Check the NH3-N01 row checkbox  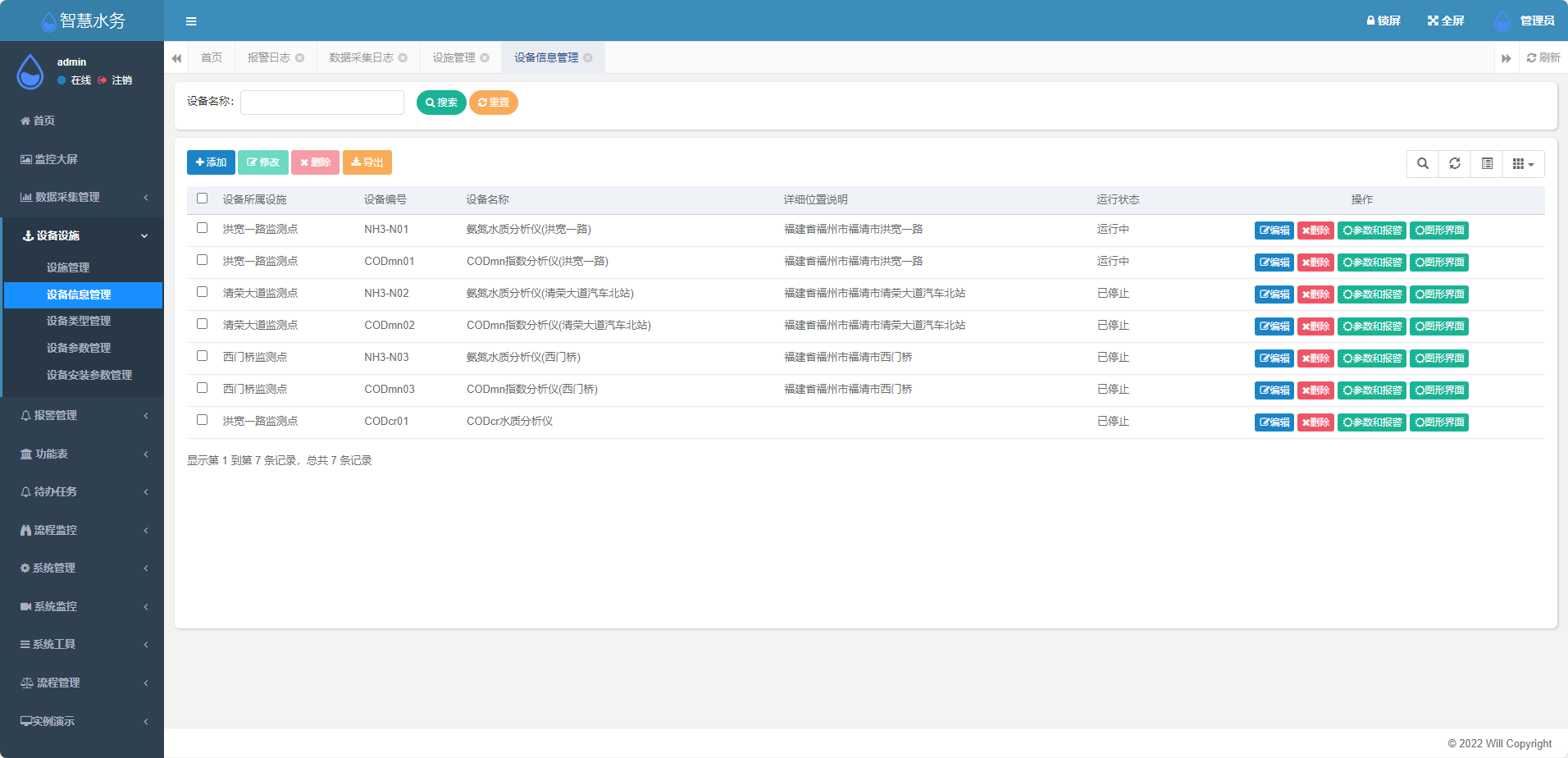click(x=203, y=228)
